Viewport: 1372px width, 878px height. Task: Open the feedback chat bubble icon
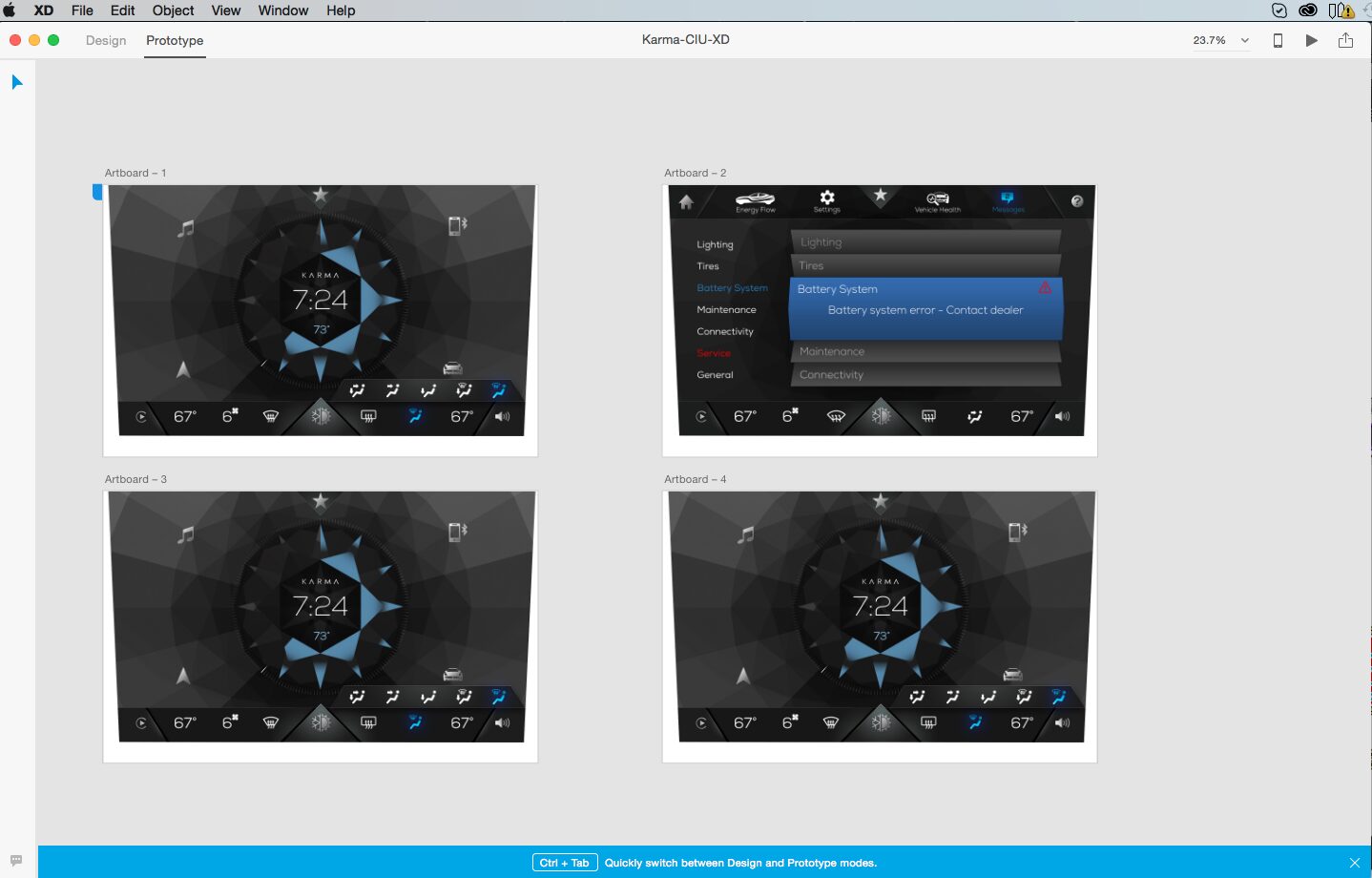click(x=16, y=860)
